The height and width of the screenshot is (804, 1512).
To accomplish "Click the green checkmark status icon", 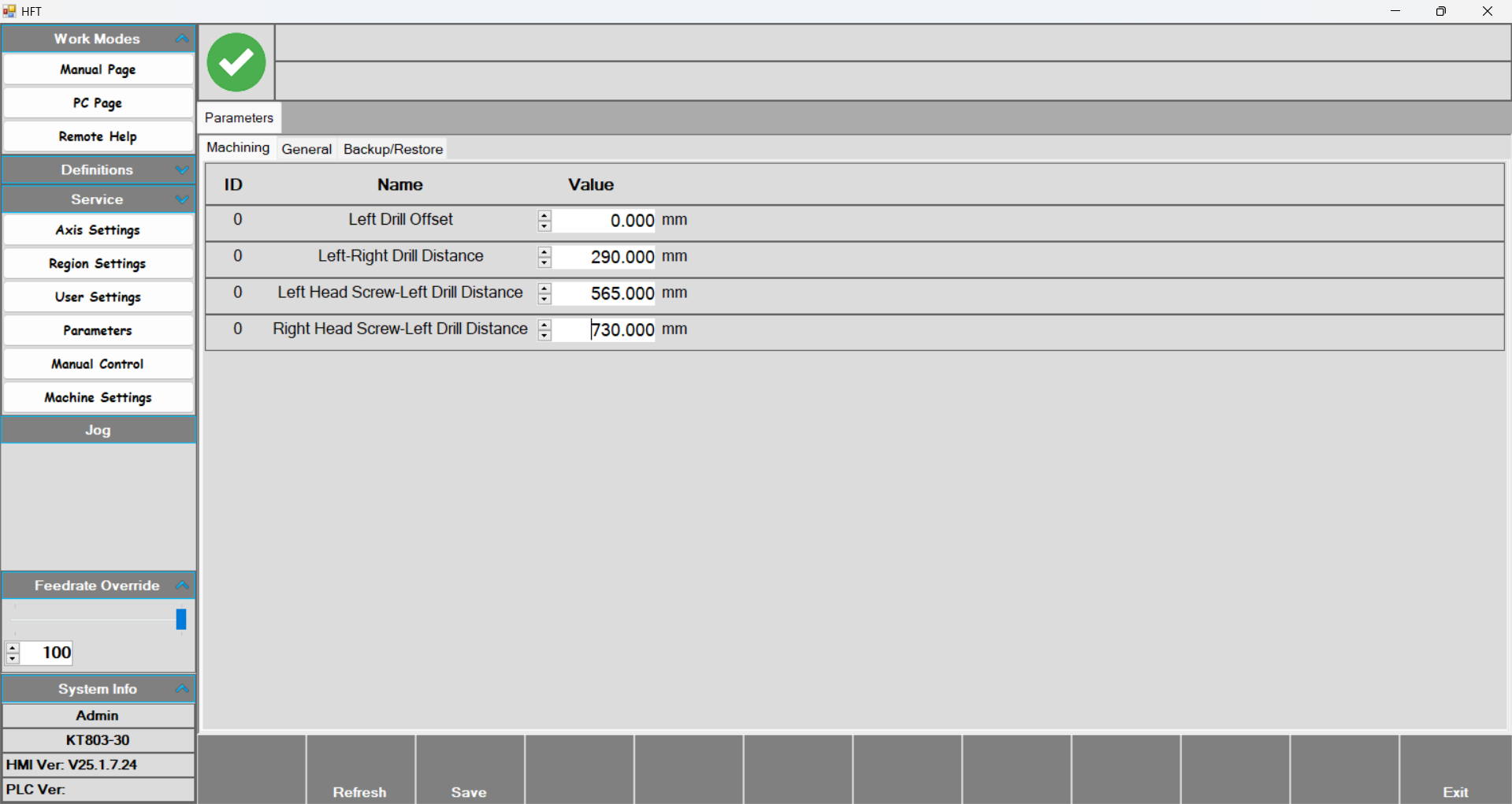I will [x=236, y=62].
